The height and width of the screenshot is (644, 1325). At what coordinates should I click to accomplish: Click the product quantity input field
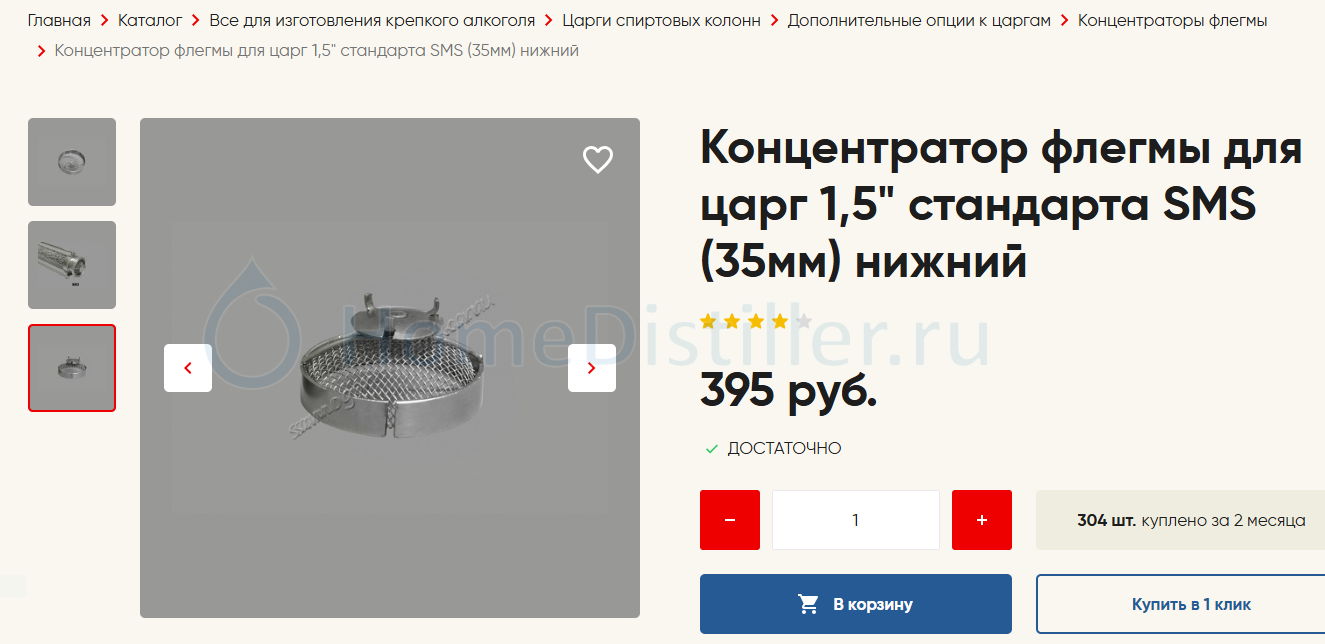856,520
